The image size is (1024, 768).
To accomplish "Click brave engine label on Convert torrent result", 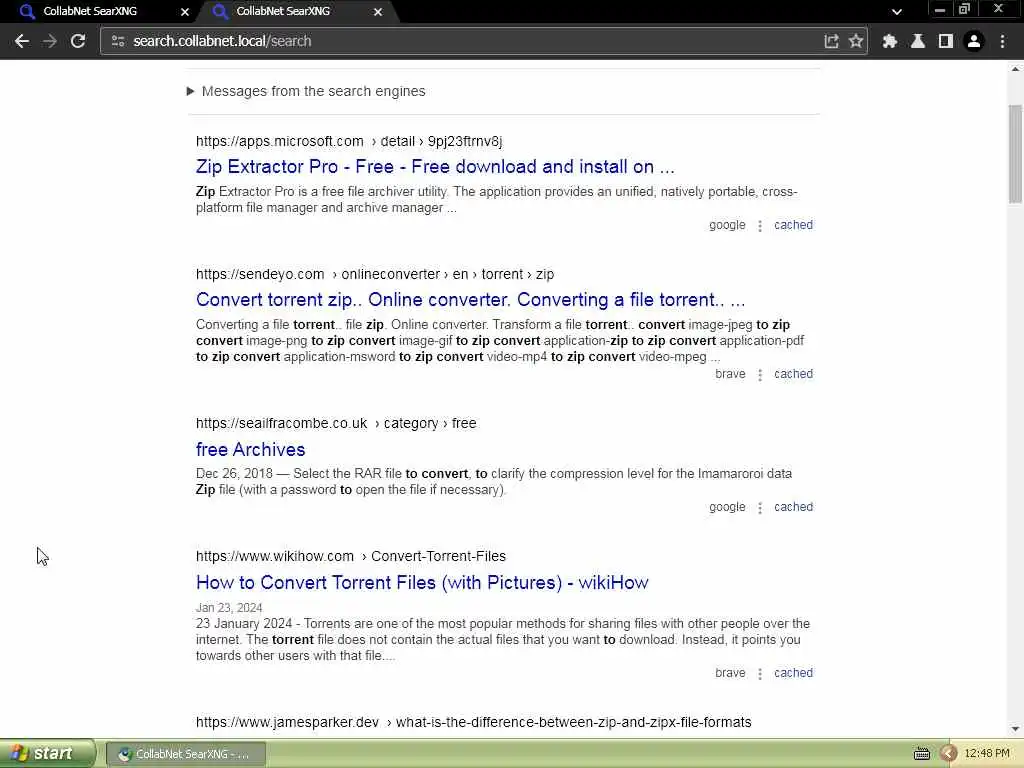I will point(730,374).
